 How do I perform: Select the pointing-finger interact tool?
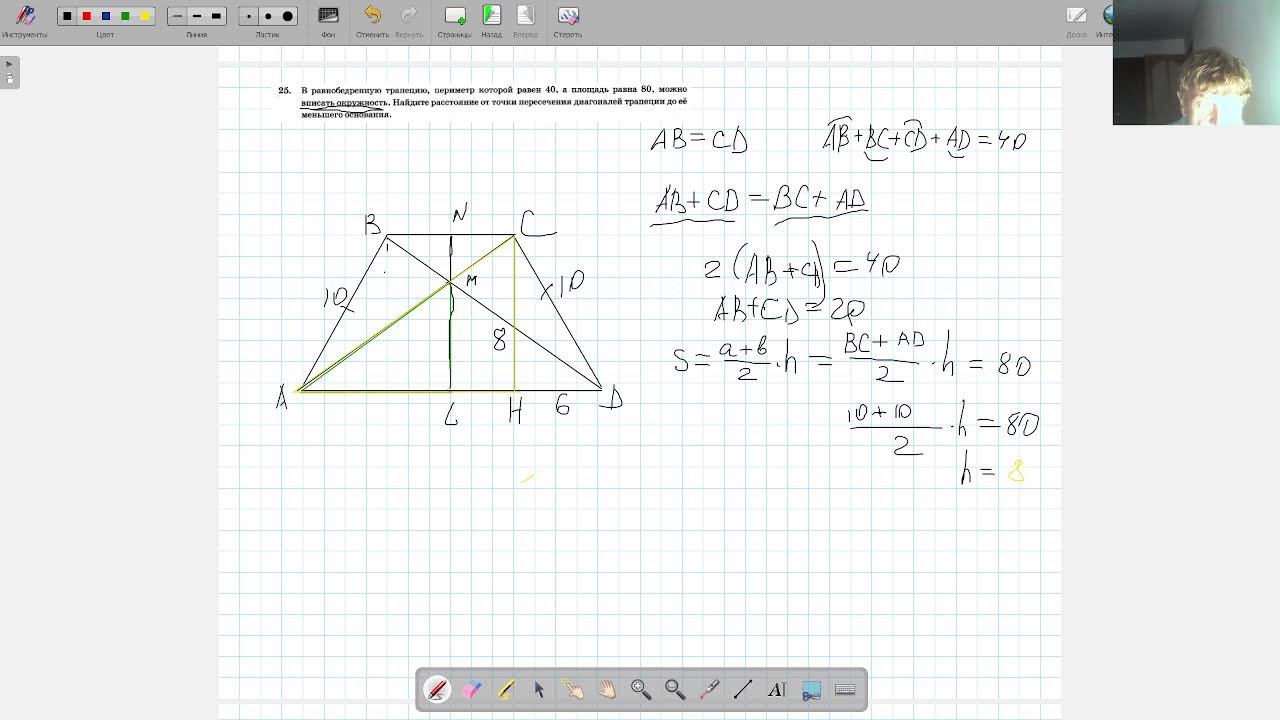tap(573, 689)
